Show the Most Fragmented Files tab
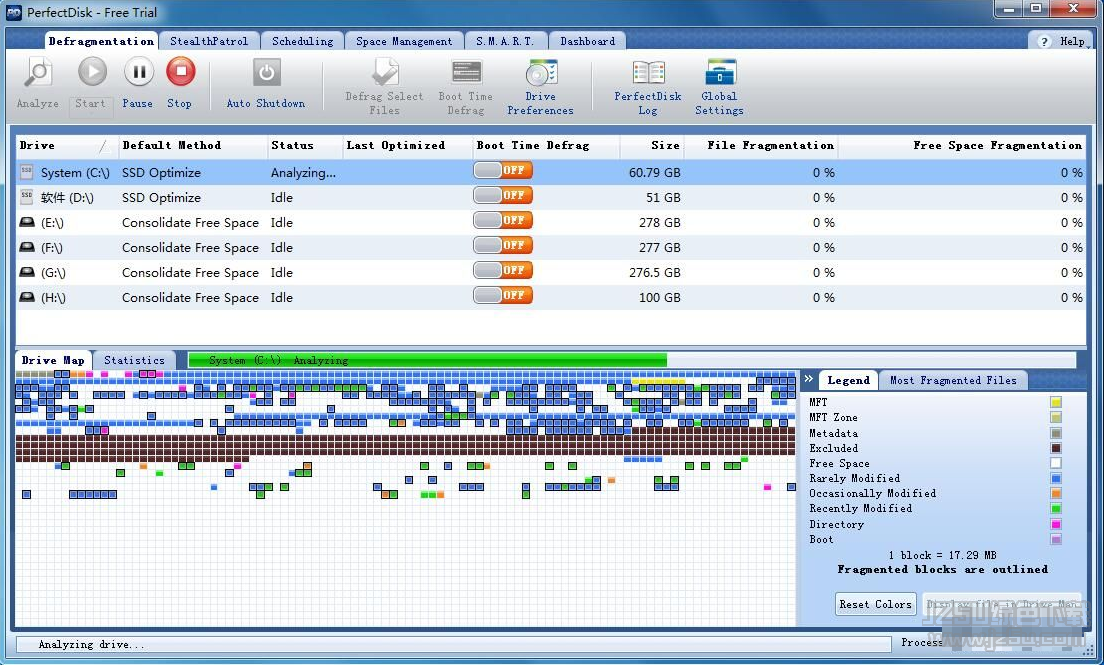The image size is (1104, 665). pos(953,380)
